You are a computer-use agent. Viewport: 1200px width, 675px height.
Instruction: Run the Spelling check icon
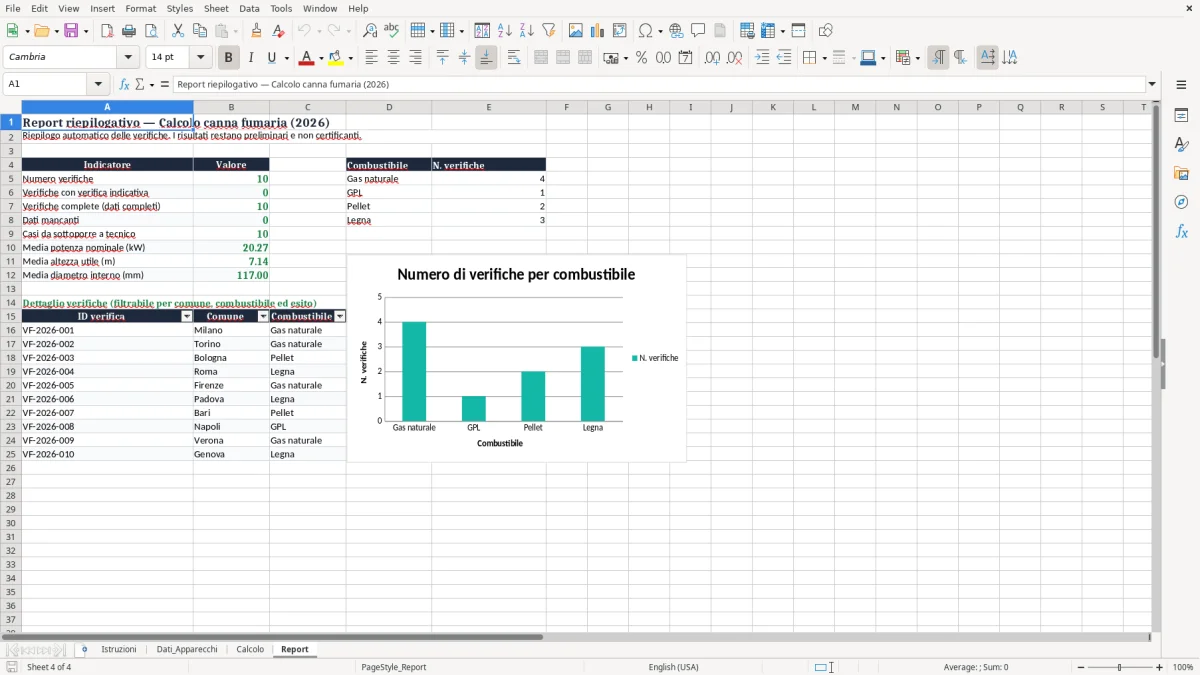[392, 31]
